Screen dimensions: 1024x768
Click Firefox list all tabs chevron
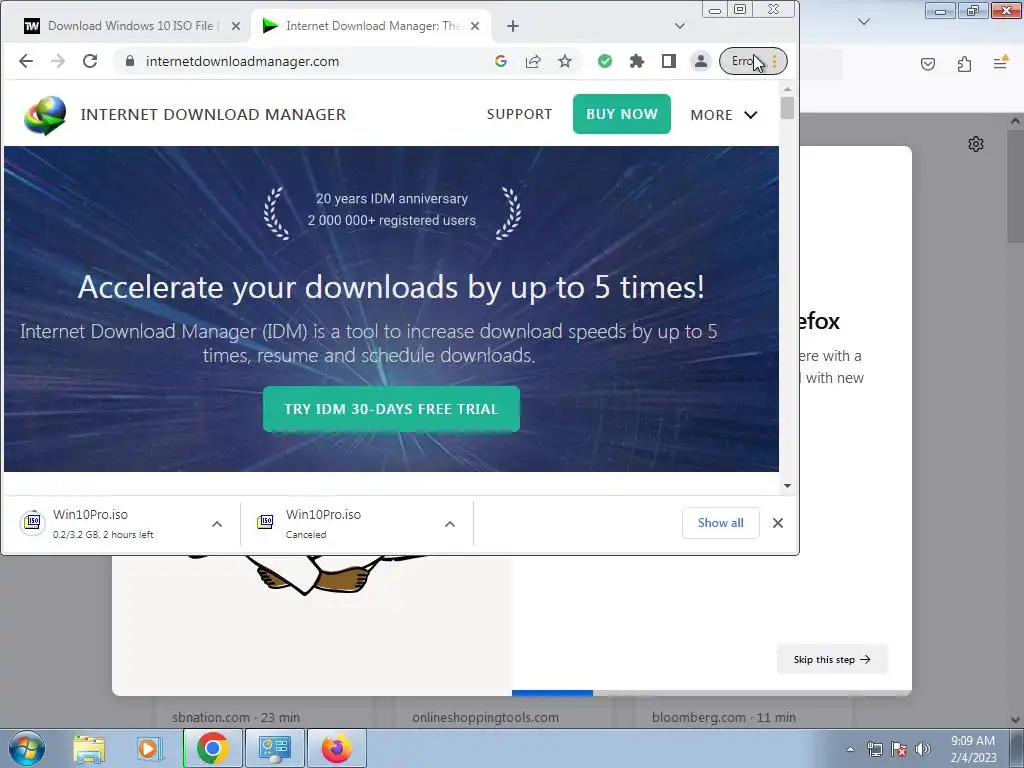click(863, 22)
